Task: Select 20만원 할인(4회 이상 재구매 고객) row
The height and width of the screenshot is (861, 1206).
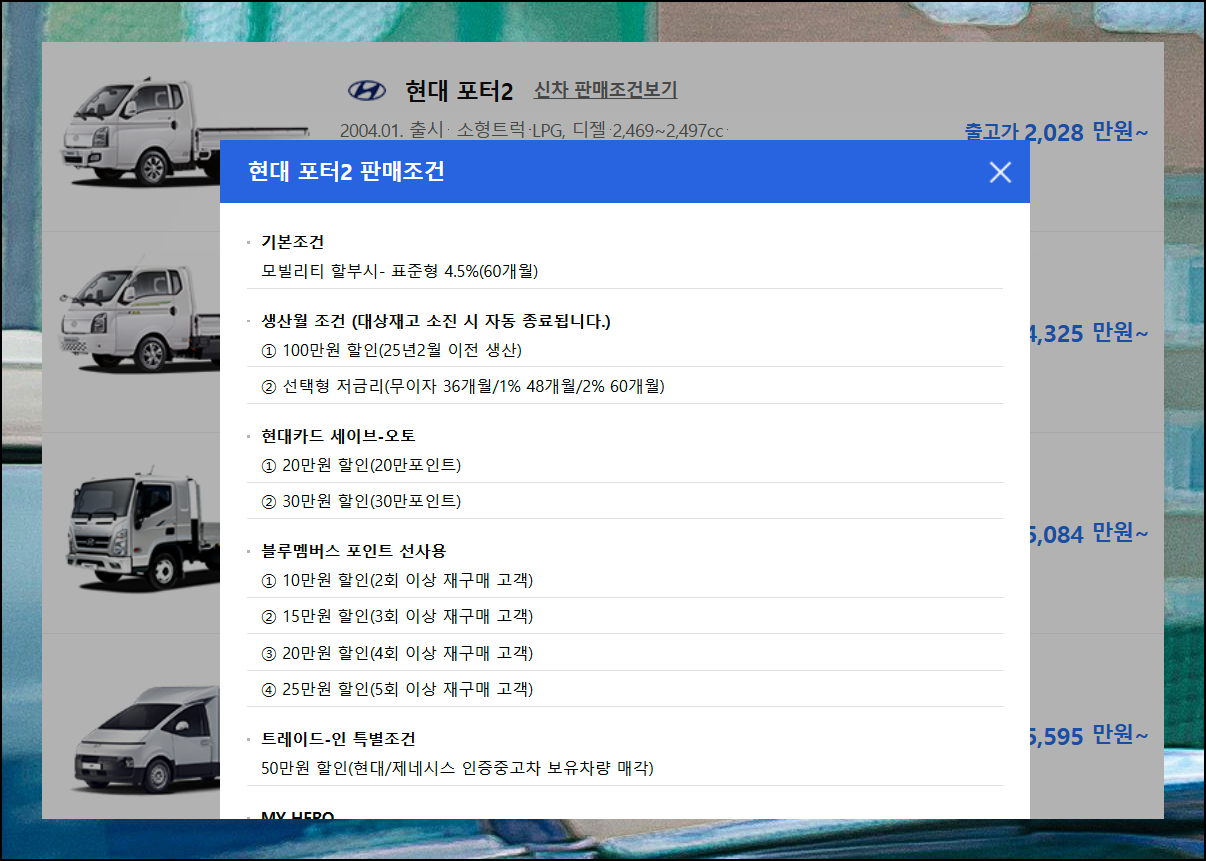Action: coord(625,653)
